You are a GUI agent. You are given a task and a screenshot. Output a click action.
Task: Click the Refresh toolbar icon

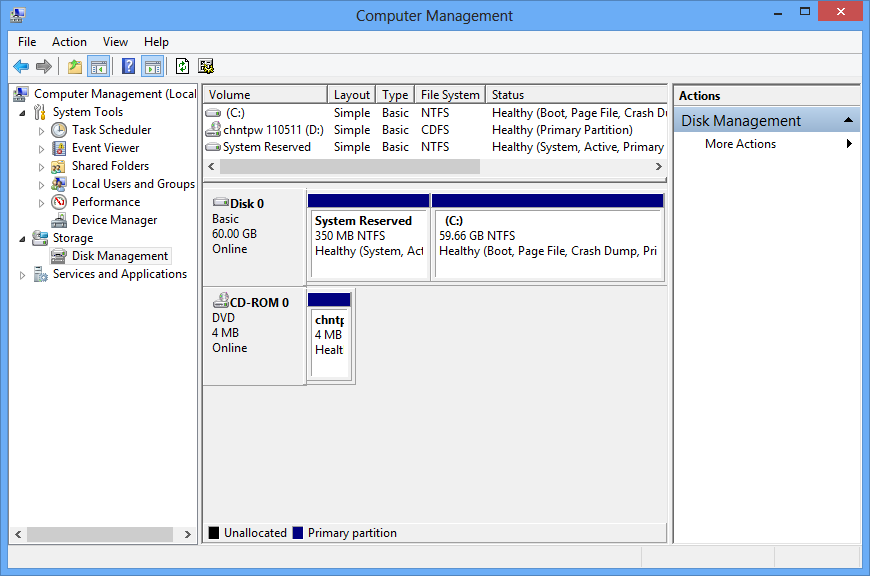182,67
